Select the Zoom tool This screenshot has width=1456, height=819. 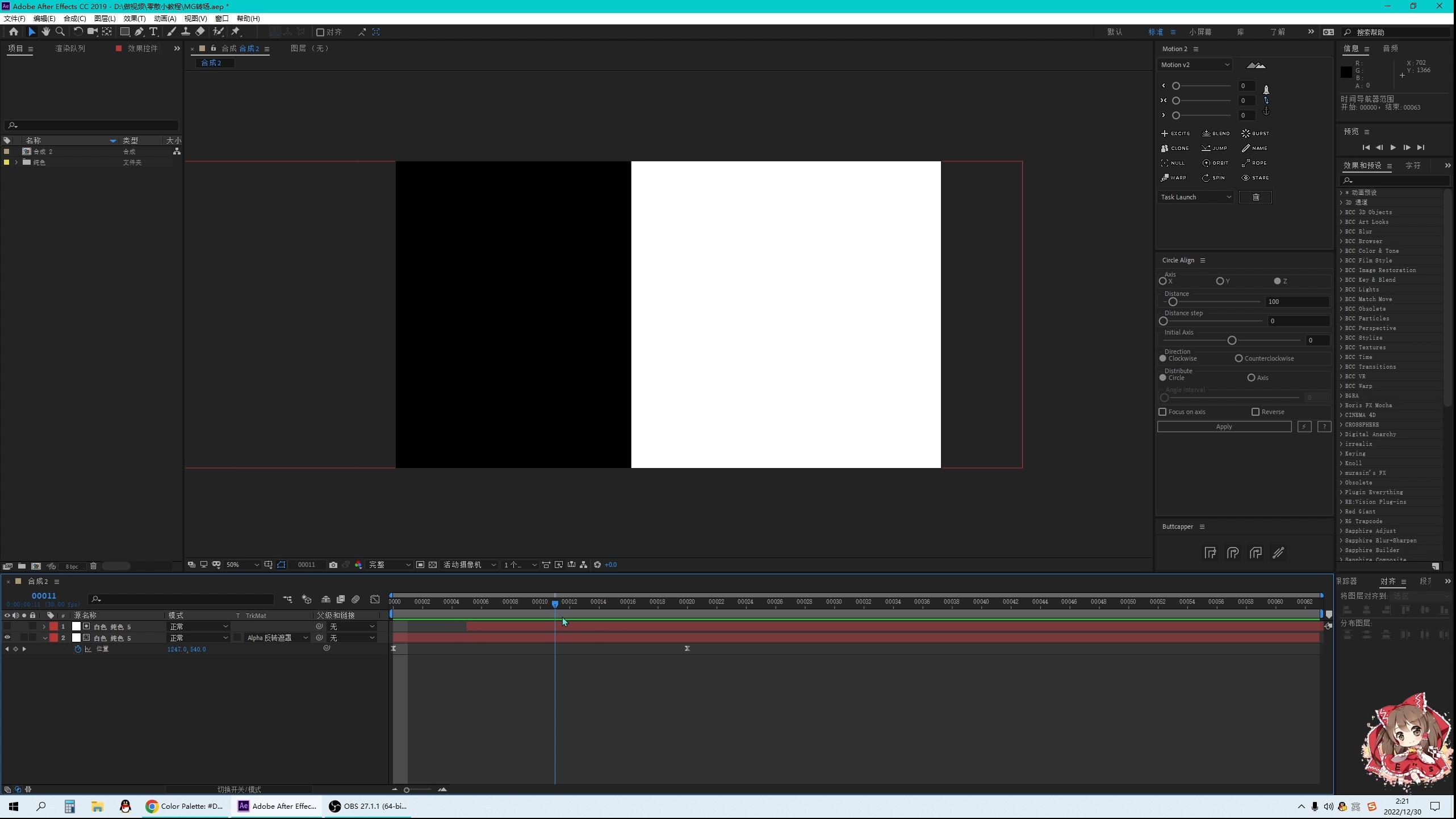(x=60, y=32)
